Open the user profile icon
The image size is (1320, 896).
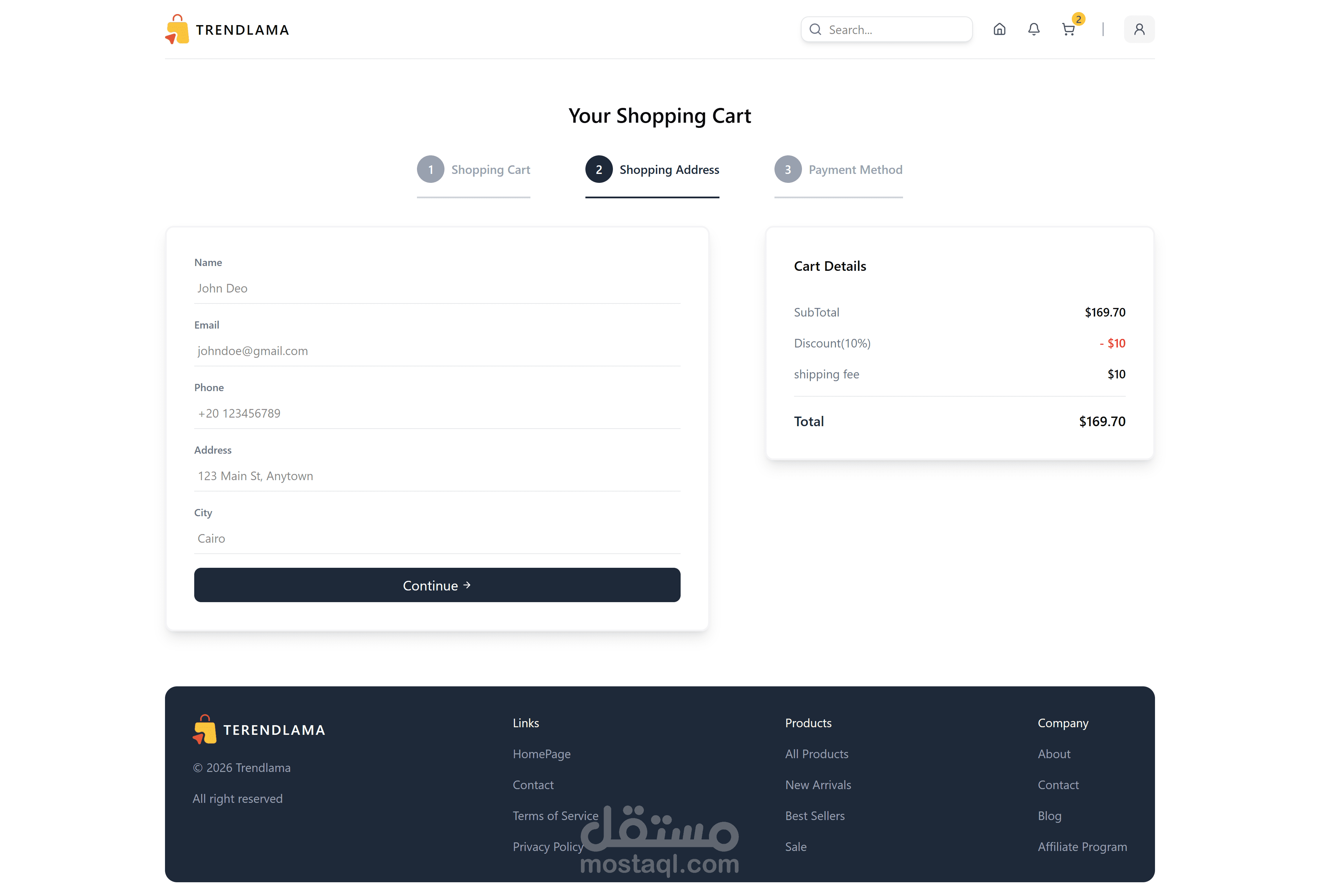[1139, 30]
